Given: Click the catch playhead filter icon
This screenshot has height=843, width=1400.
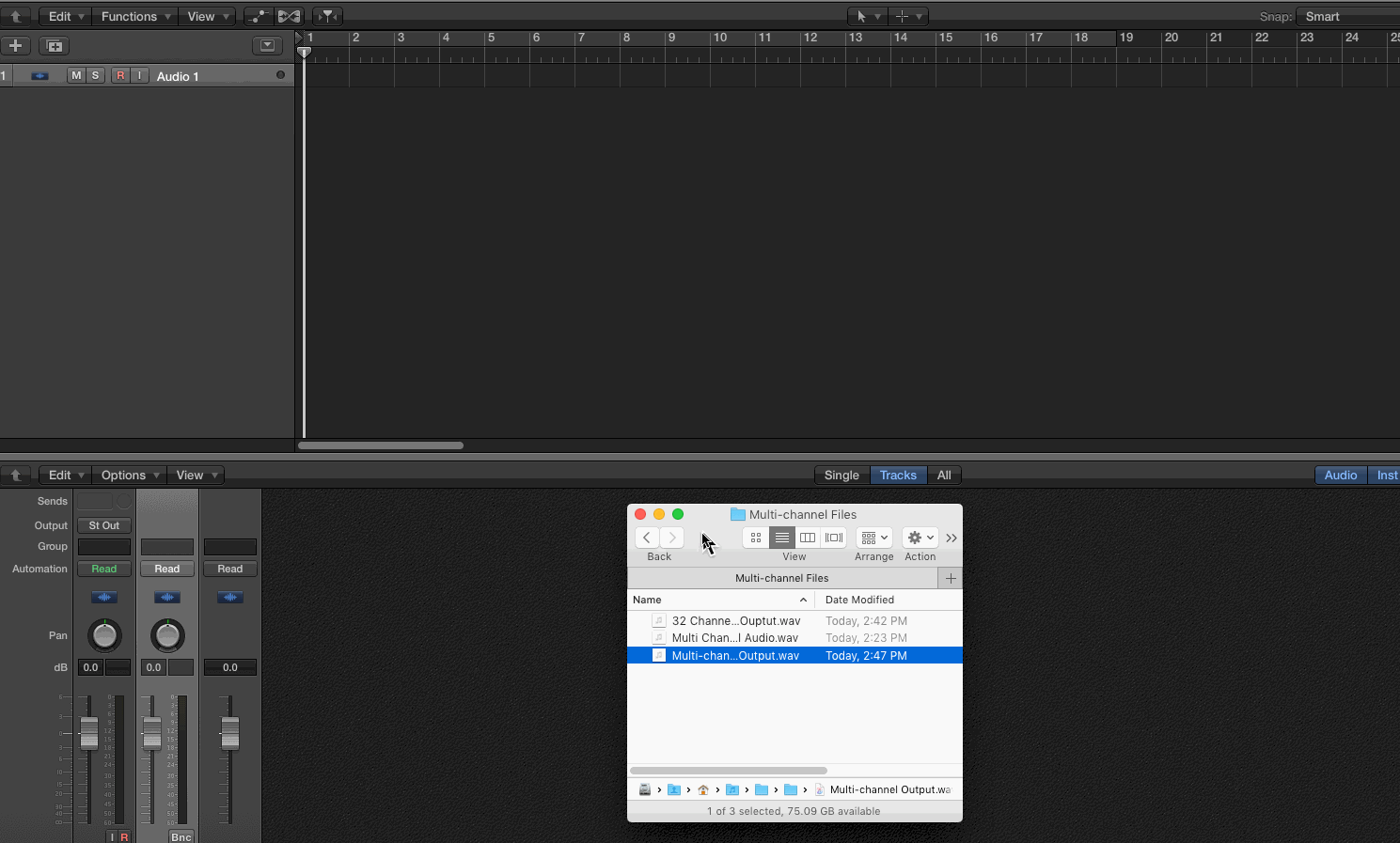Looking at the screenshot, I should point(327,16).
